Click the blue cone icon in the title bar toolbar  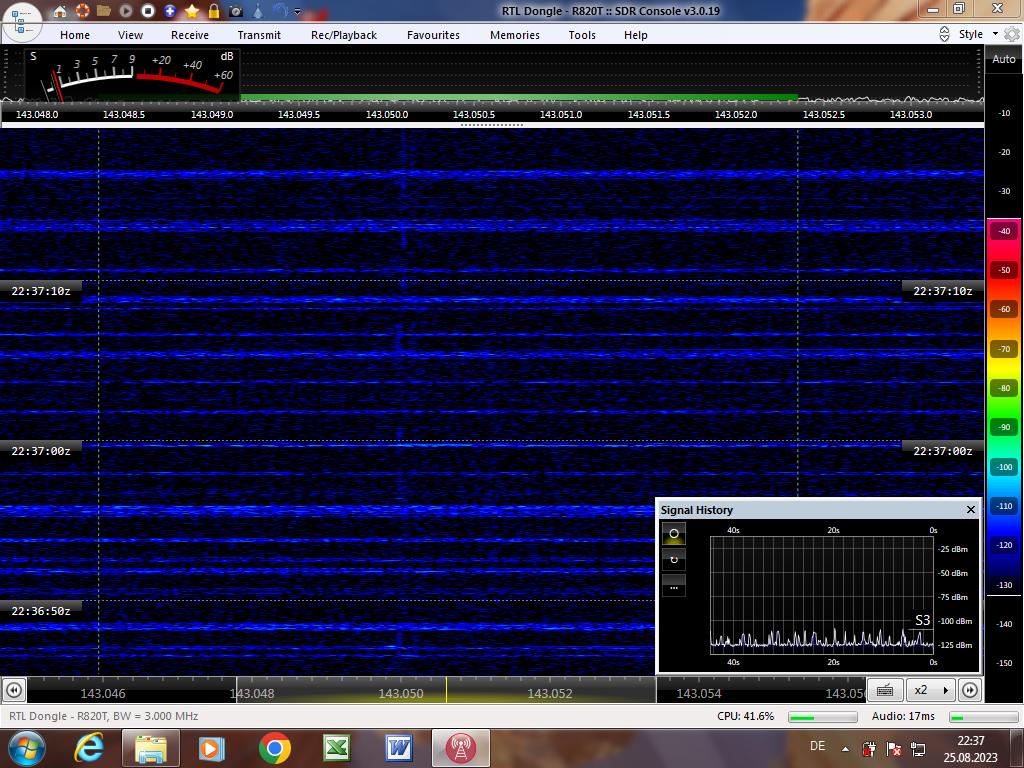coord(258,10)
